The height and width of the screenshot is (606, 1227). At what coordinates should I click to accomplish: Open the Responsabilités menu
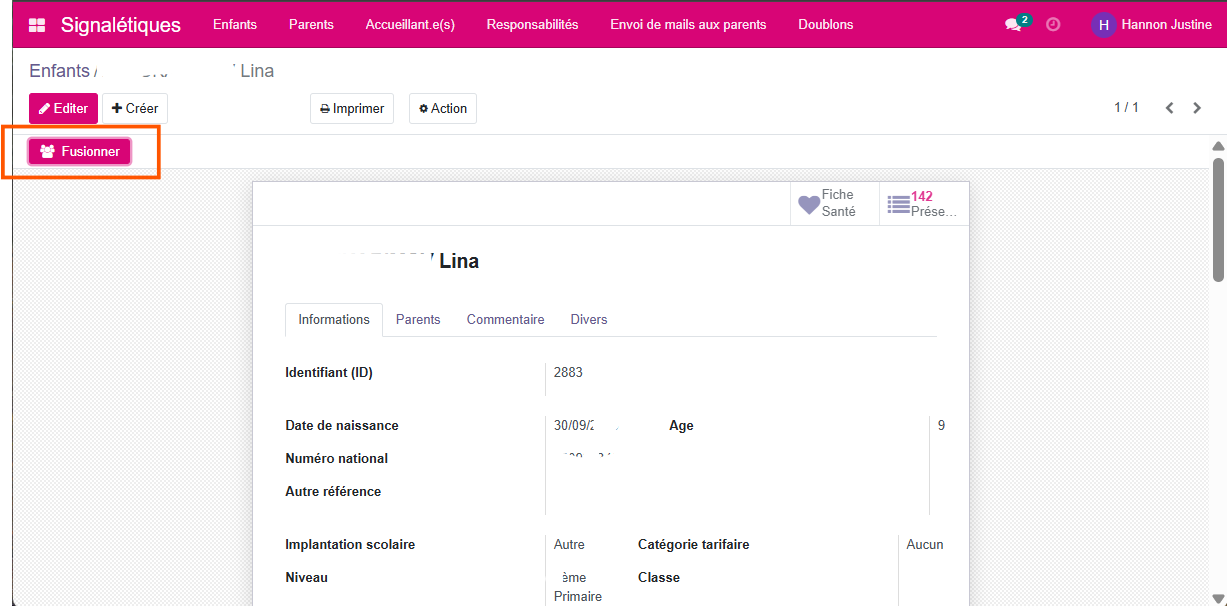532,24
